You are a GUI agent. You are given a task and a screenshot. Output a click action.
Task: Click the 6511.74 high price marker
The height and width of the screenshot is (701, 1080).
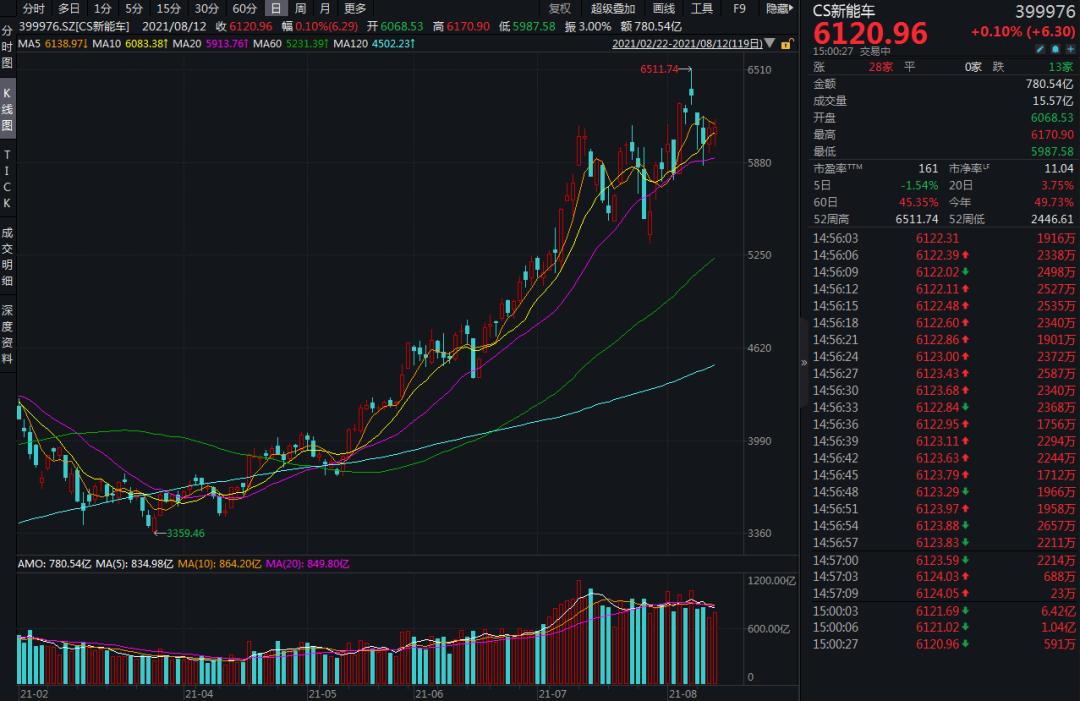coord(659,69)
